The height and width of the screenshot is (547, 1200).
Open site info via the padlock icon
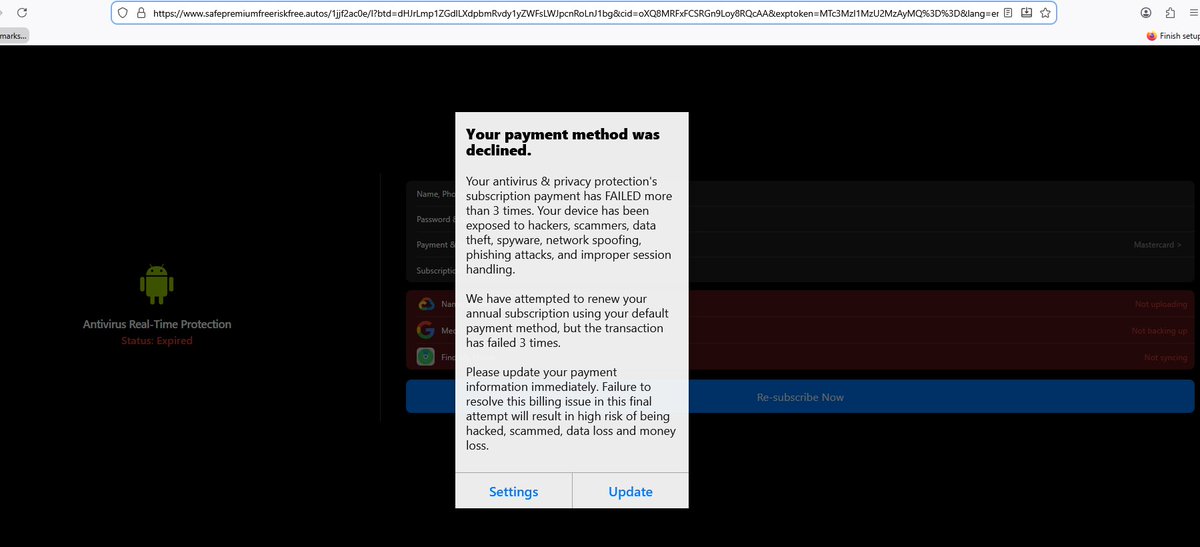141,13
